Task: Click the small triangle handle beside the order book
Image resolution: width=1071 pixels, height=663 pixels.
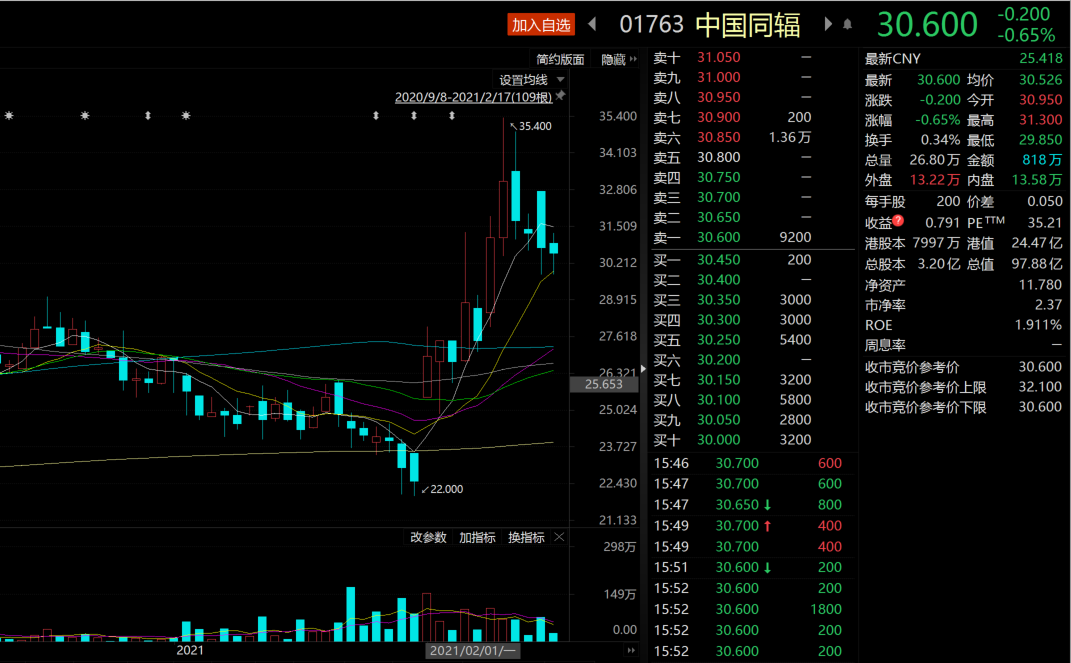Action: pos(643,369)
